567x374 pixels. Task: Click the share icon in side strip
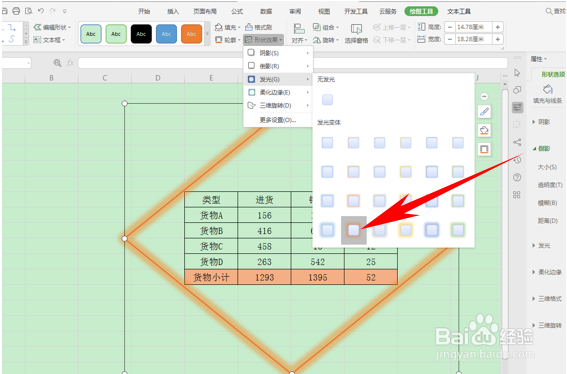pos(517,142)
